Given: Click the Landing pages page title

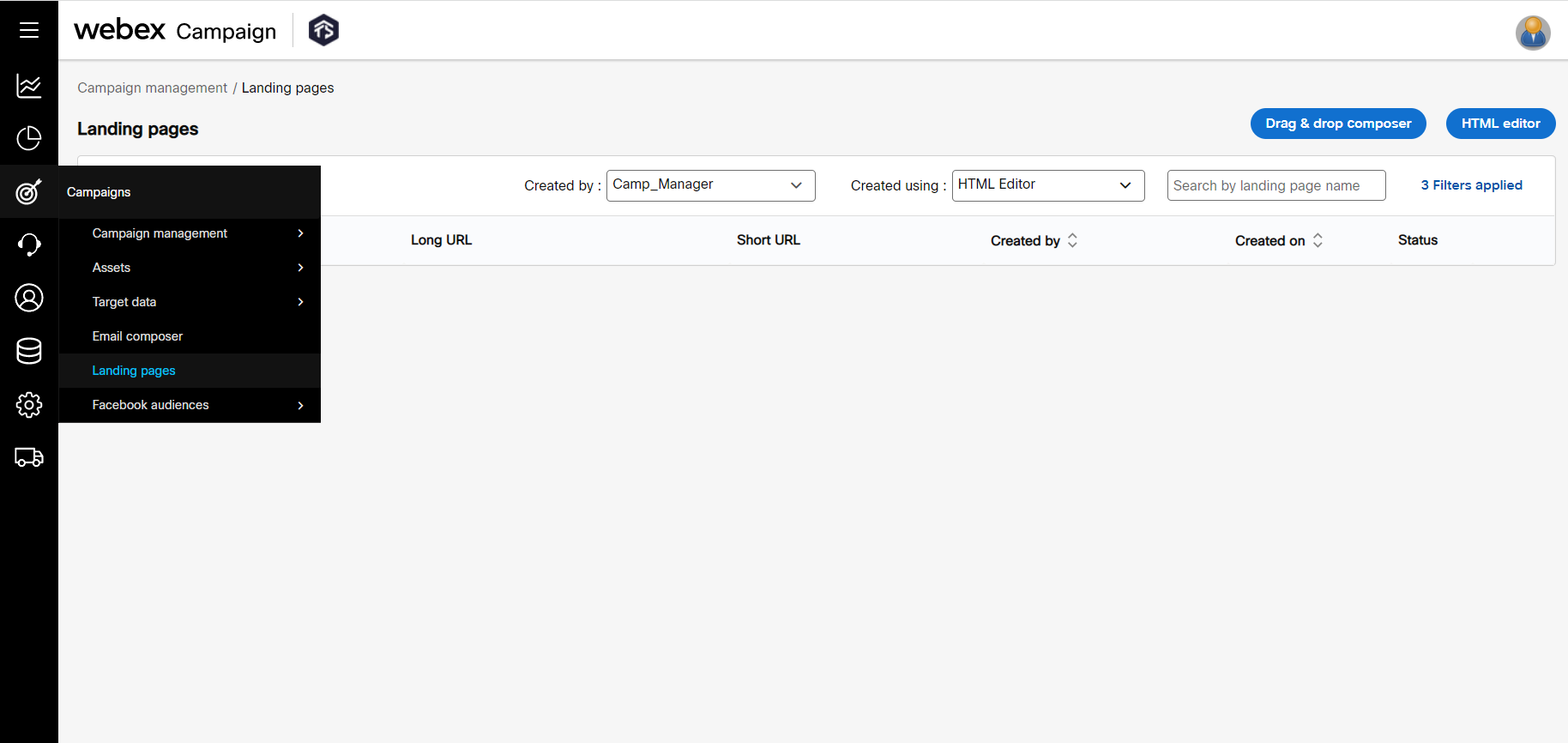Looking at the screenshot, I should coord(138,129).
